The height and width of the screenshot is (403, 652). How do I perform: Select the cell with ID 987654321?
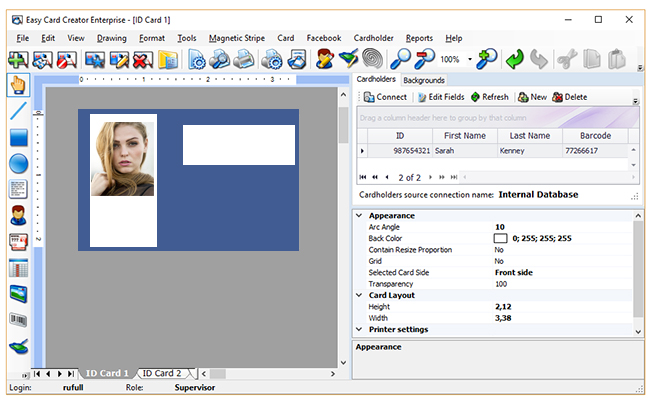pyautogui.click(x=400, y=151)
